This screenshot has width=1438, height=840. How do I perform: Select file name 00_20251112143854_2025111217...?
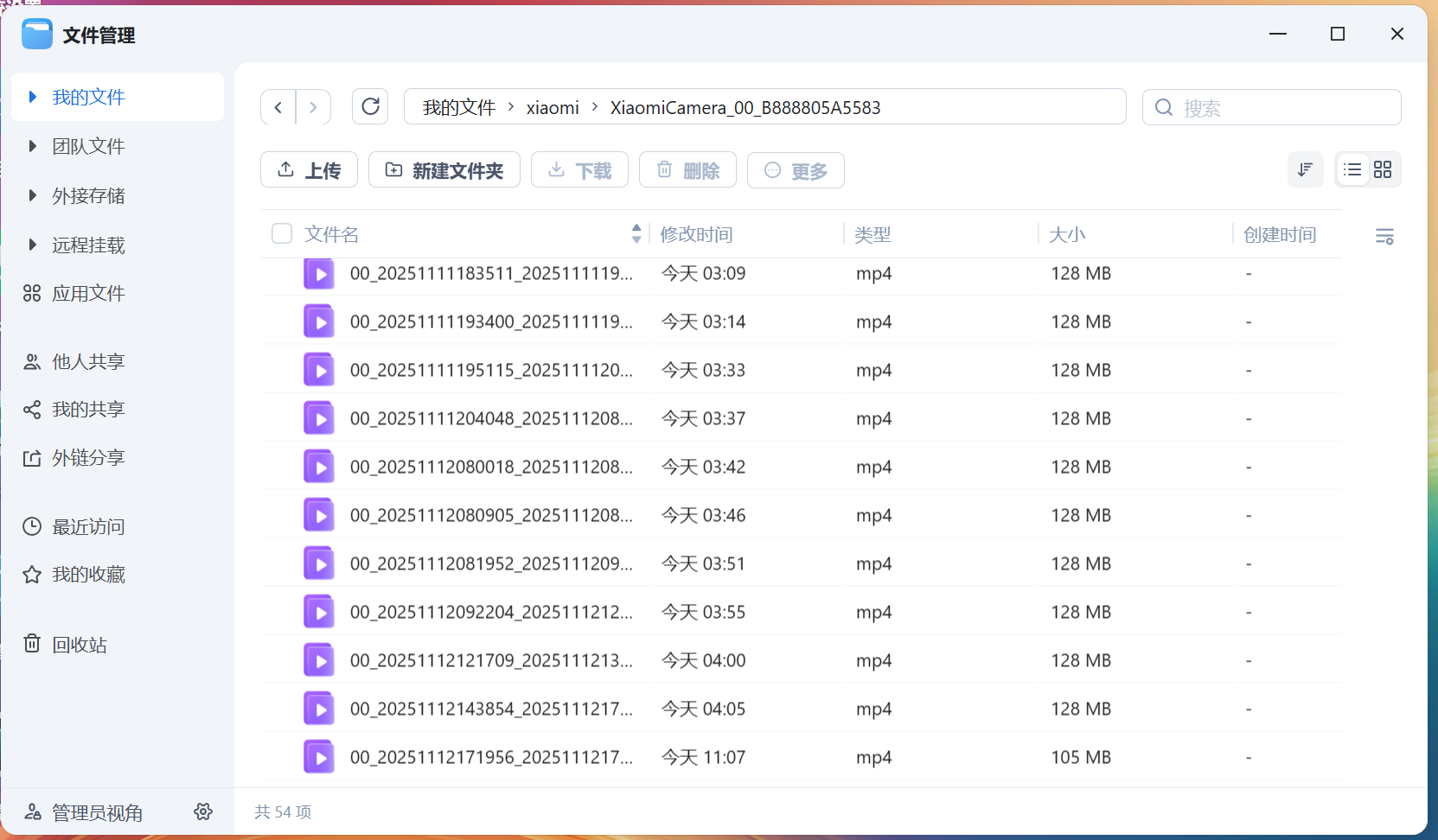(x=491, y=710)
